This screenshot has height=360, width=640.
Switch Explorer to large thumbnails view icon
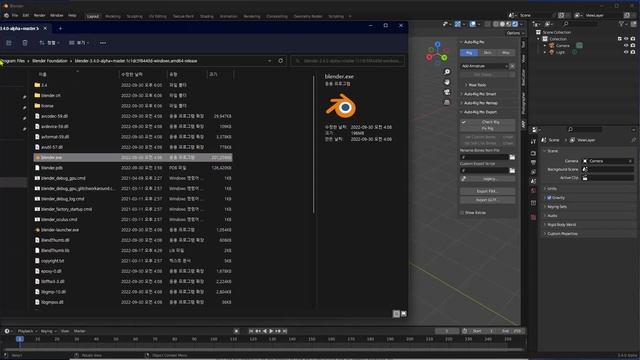tap(404, 313)
